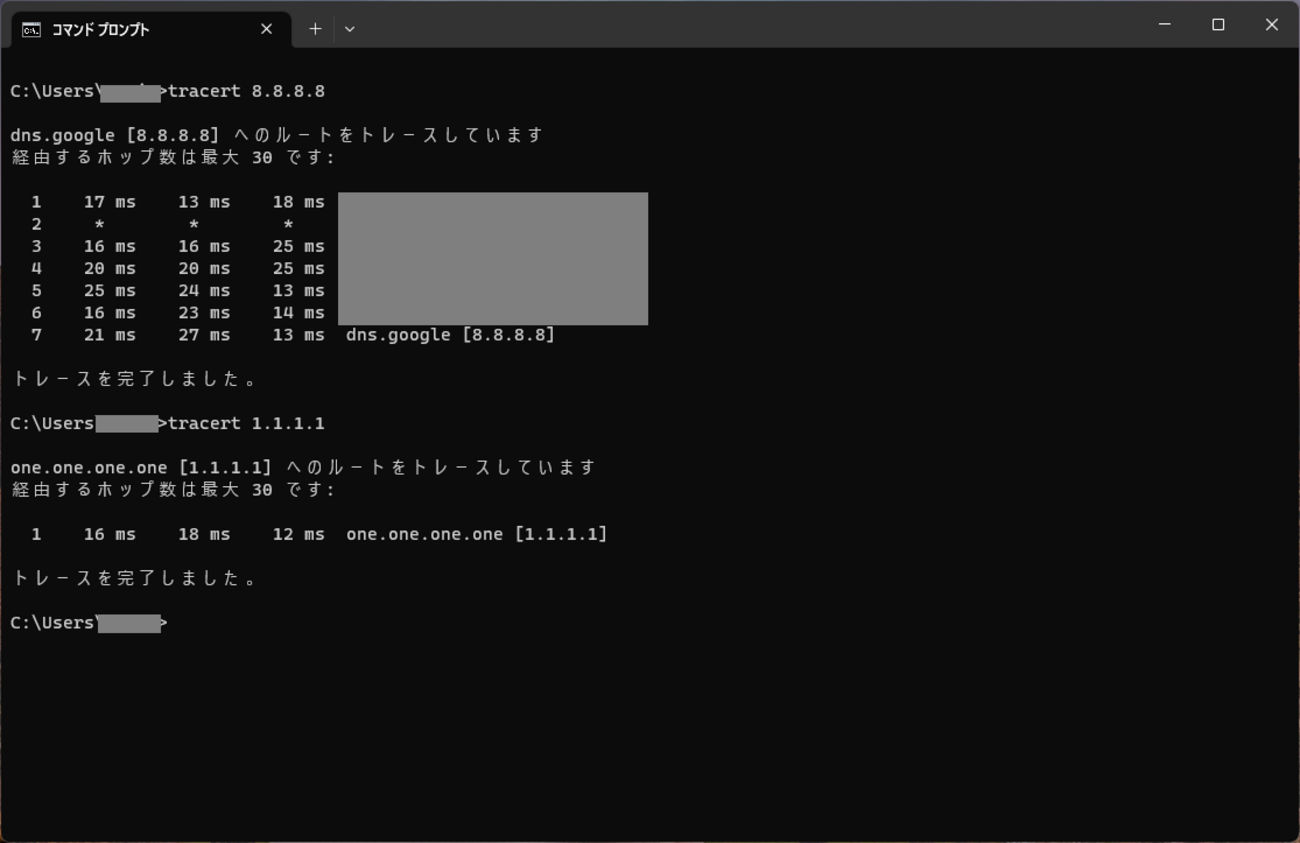
Task: Close the コマンド プロンプト tab
Action: coord(266,29)
